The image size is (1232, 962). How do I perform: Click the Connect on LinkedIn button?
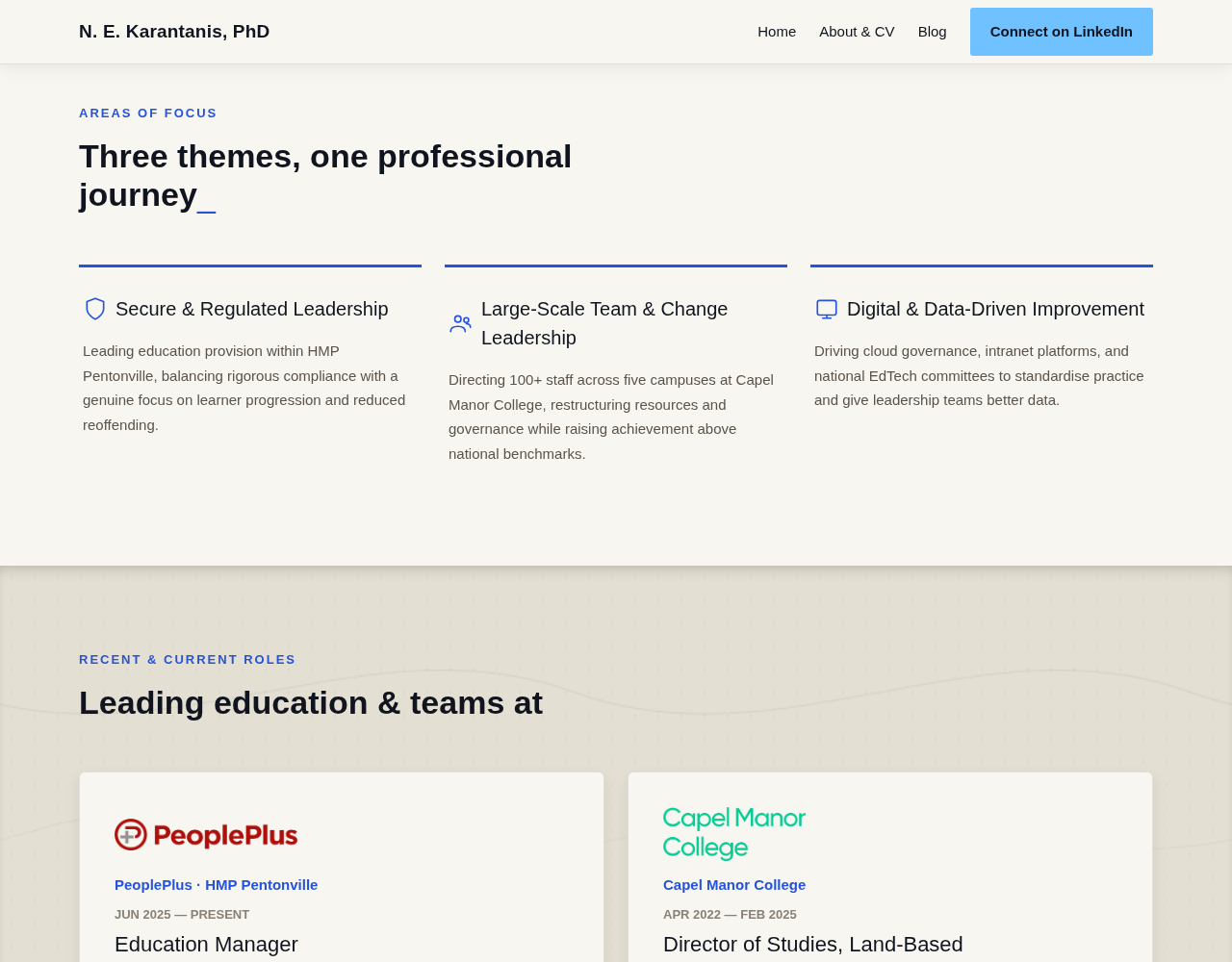(1062, 32)
